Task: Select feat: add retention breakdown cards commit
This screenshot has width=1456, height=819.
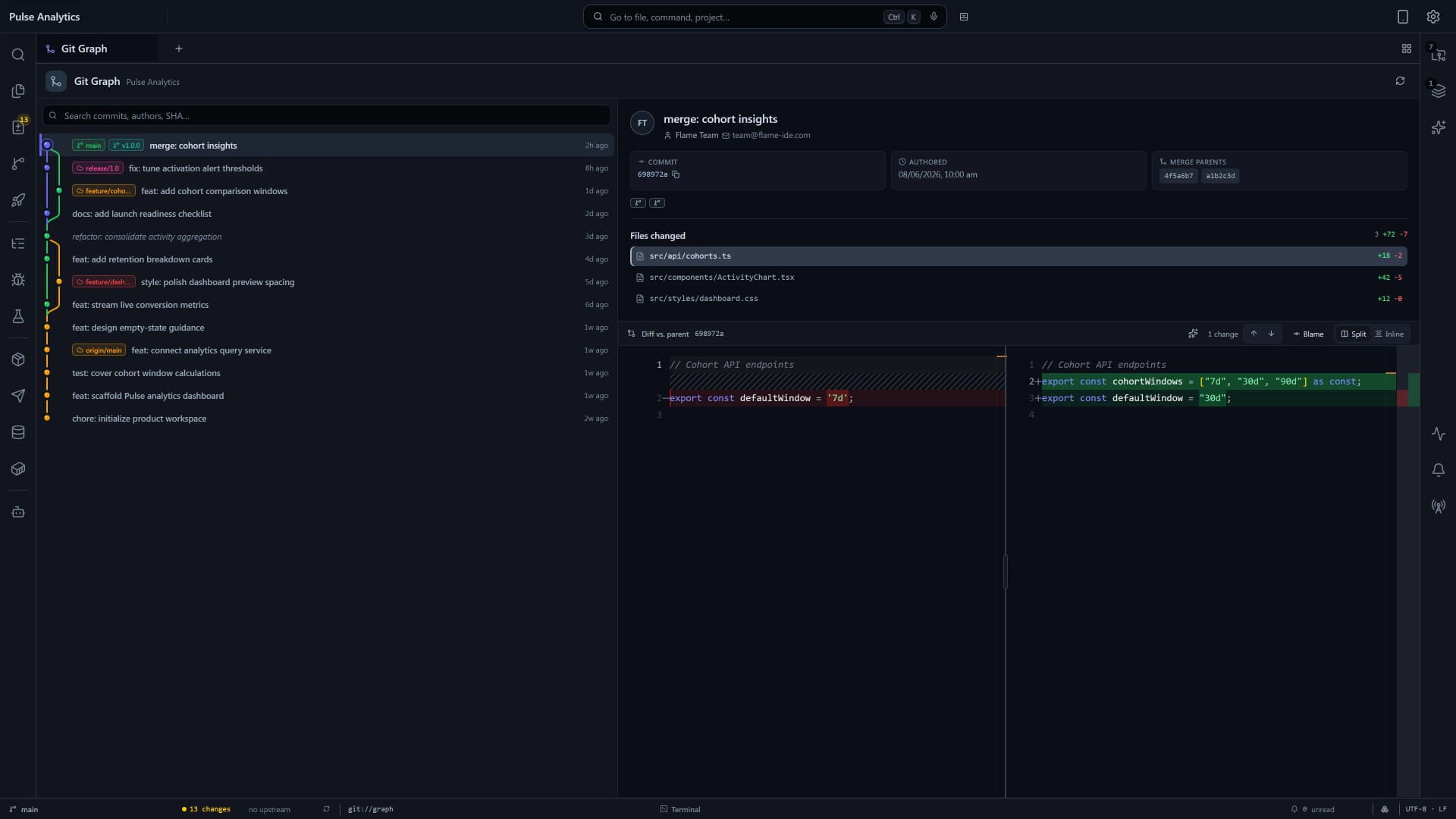Action: point(327,259)
